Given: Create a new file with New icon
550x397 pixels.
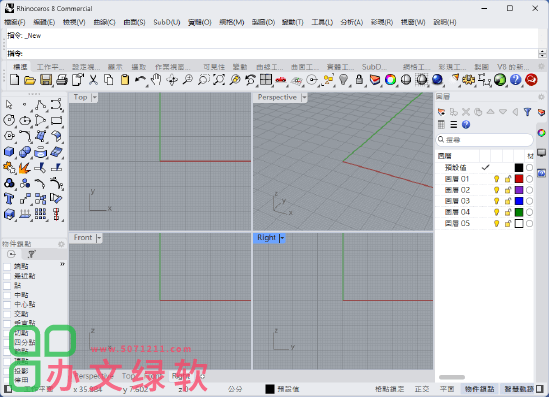Looking at the screenshot, I should pyautogui.click(x=15, y=80).
